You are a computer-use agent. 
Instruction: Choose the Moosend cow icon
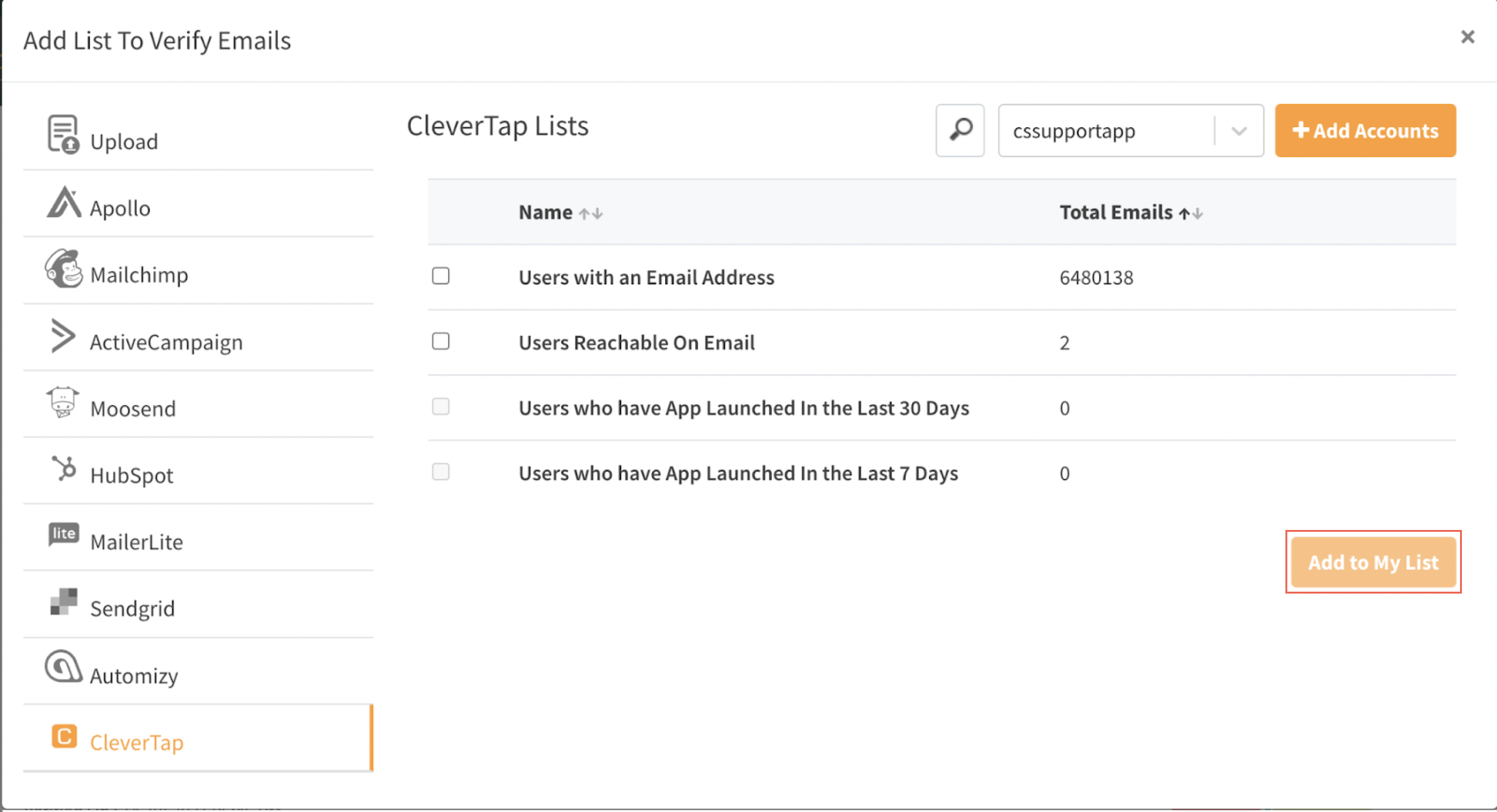pos(63,402)
